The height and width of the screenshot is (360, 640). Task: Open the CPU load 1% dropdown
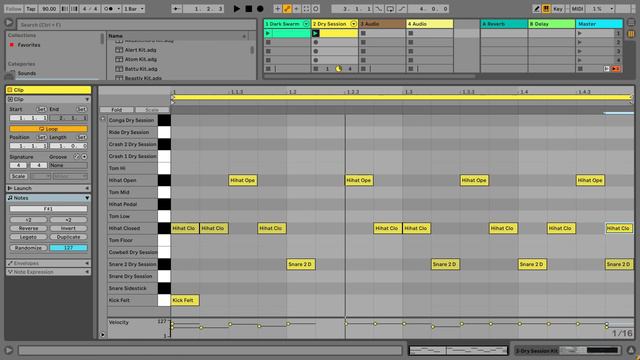[x=601, y=9]
